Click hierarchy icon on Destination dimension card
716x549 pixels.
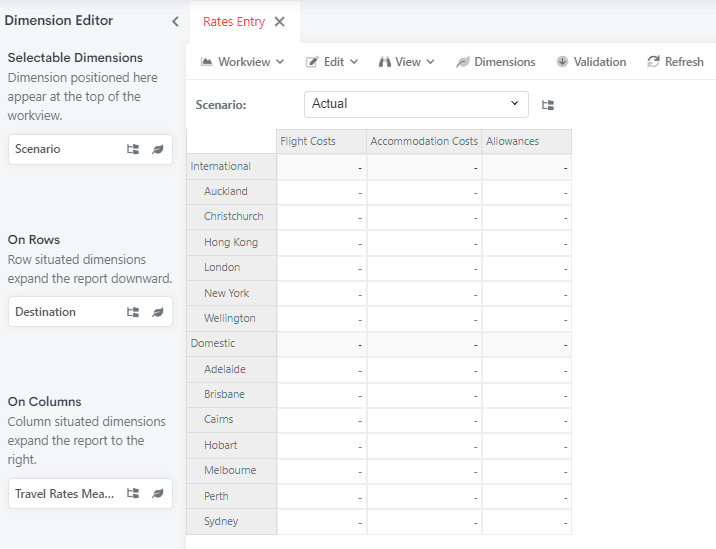pyautogui.click(x=133, y=312)
